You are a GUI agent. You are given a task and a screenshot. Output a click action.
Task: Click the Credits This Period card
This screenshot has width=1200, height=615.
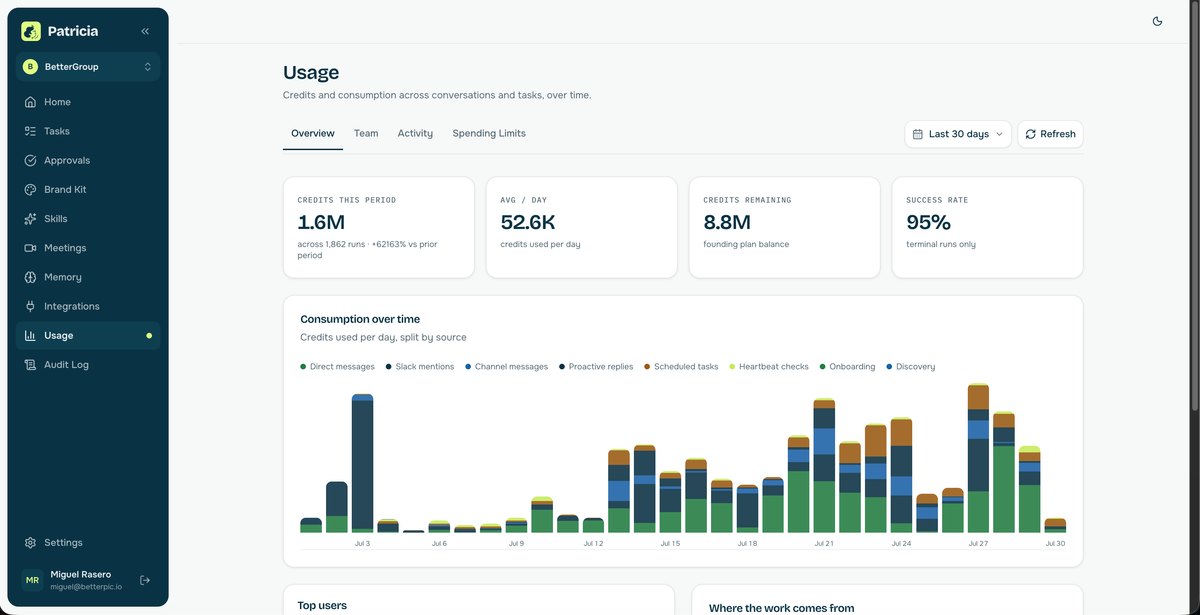tap(379, 227)
